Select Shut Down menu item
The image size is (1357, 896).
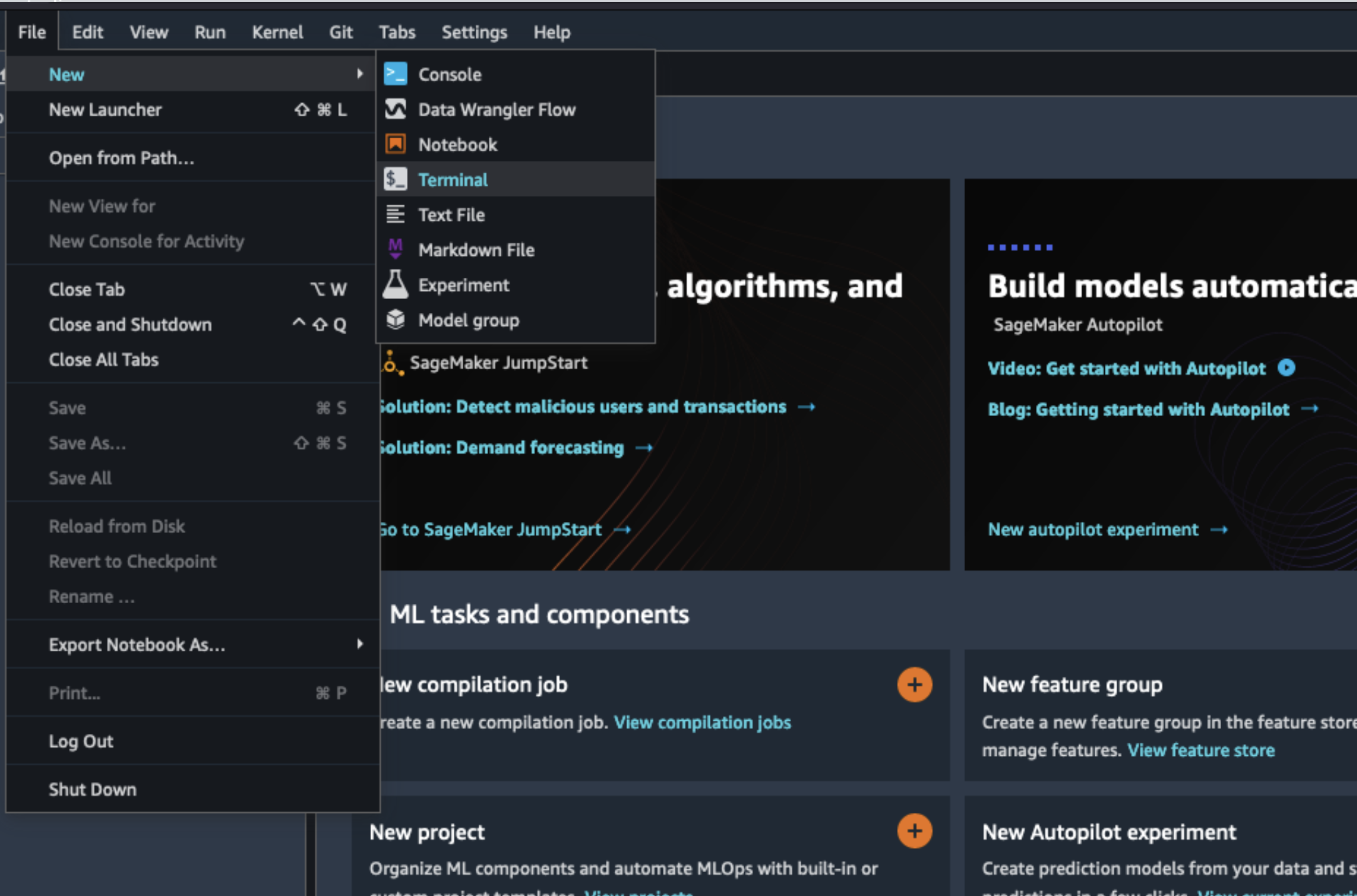[x=193, y=789]
